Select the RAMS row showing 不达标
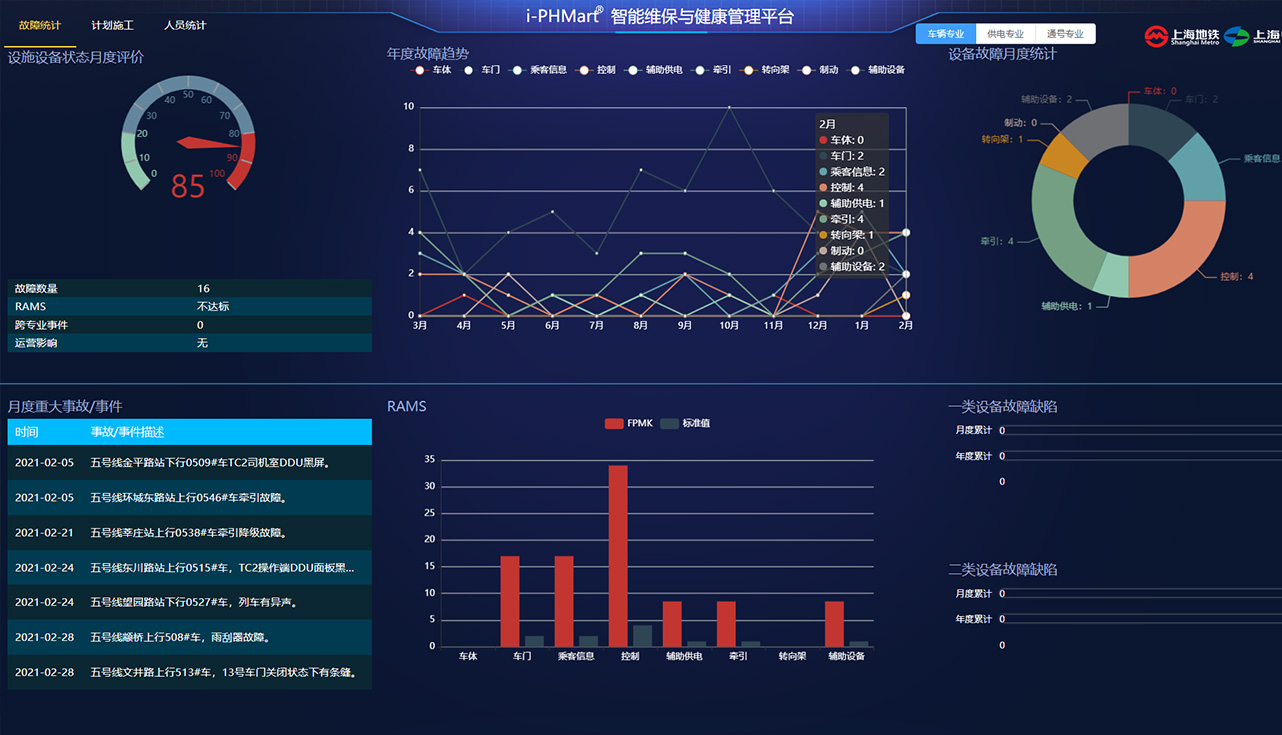The height and width of the screenshot is (735, 1282). 190,306
